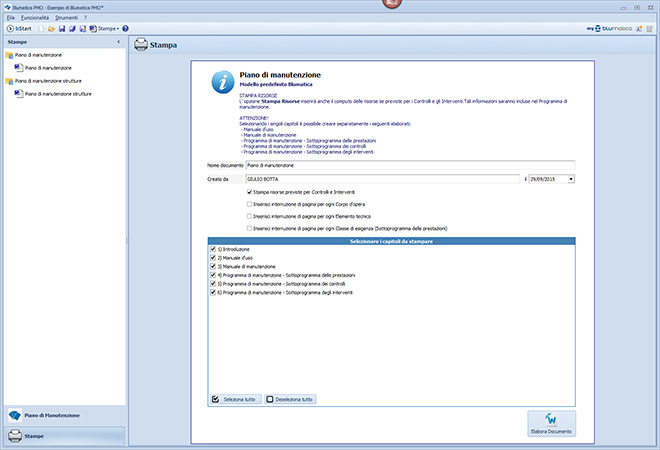This screenshot has height=450, width=660.
Task: Enable page break for each Corpo d'opera
Action: 250,204
